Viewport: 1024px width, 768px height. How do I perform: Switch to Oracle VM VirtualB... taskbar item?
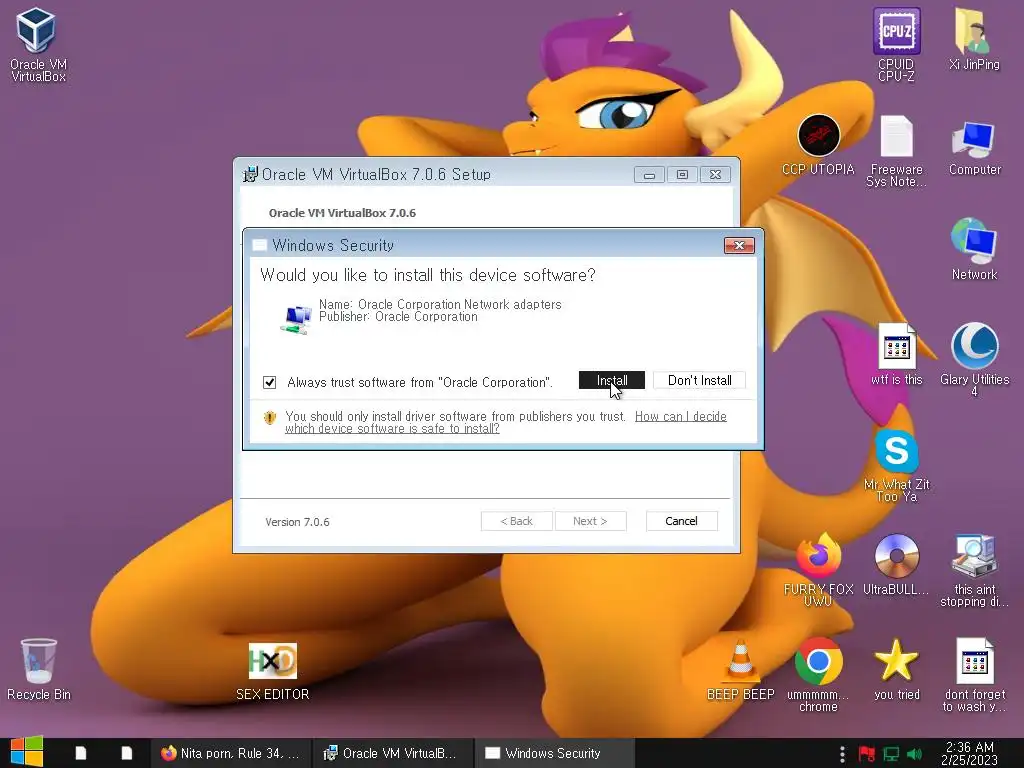click(392, 753)
